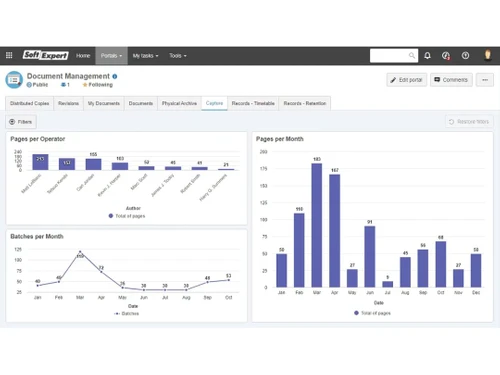Open the Portals dropdown menu
Viewport: 500px width, 375px height.
point(111,56)
